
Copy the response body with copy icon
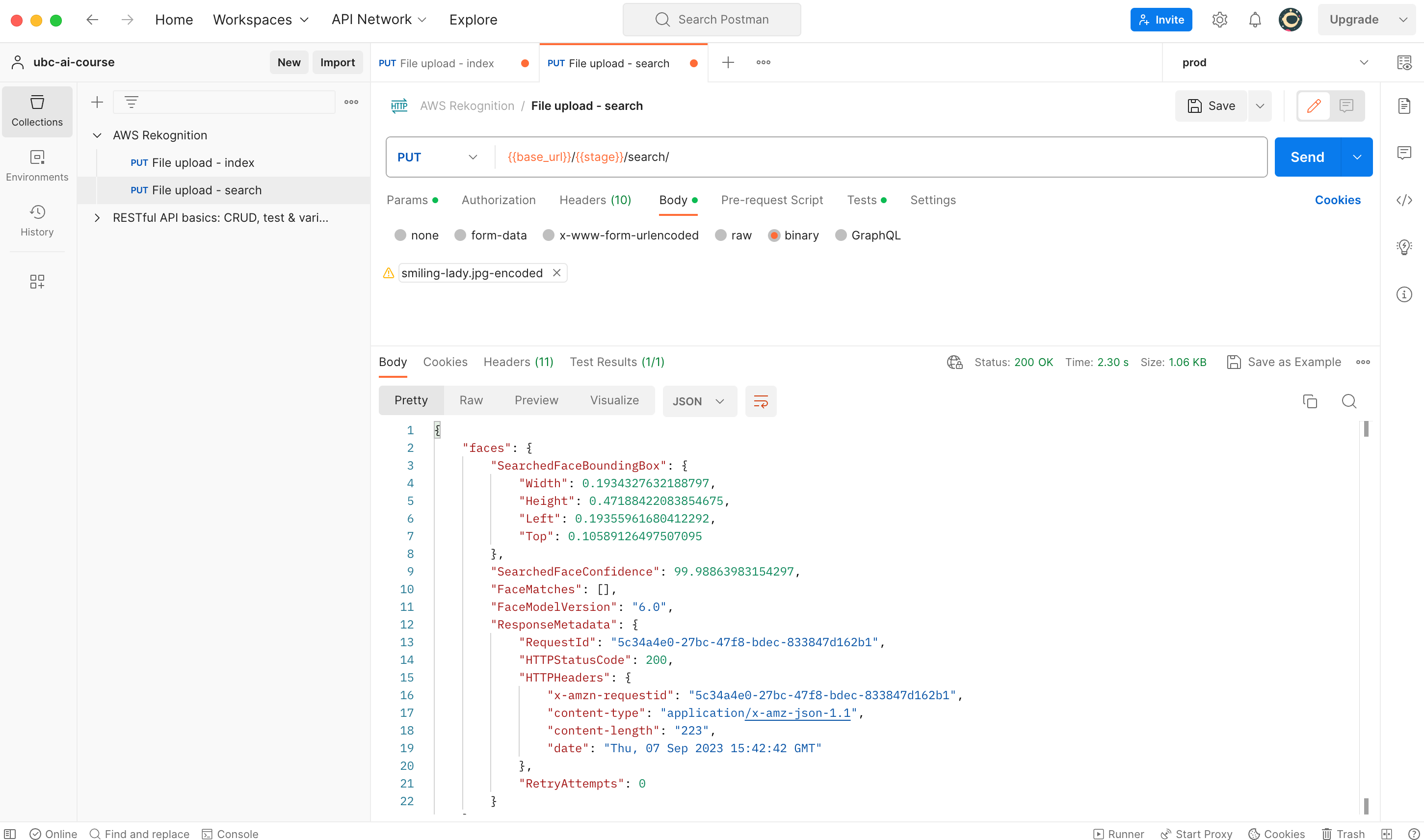(1310, 401)
